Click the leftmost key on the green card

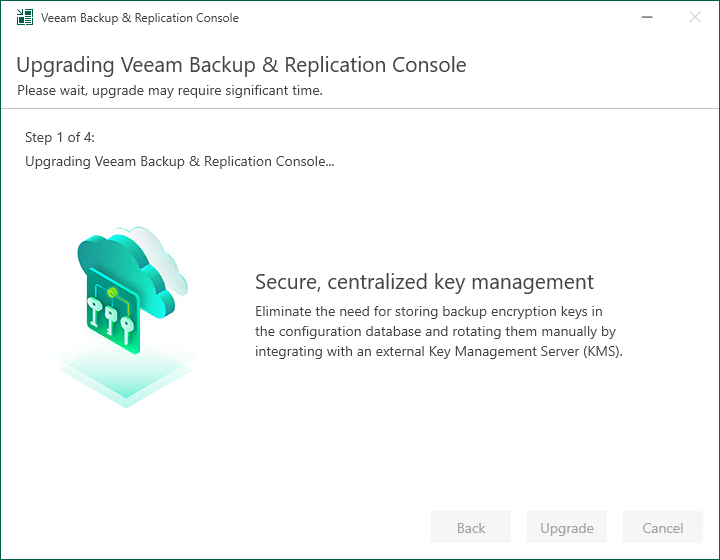pyautogui.click(x=95, y=312)
